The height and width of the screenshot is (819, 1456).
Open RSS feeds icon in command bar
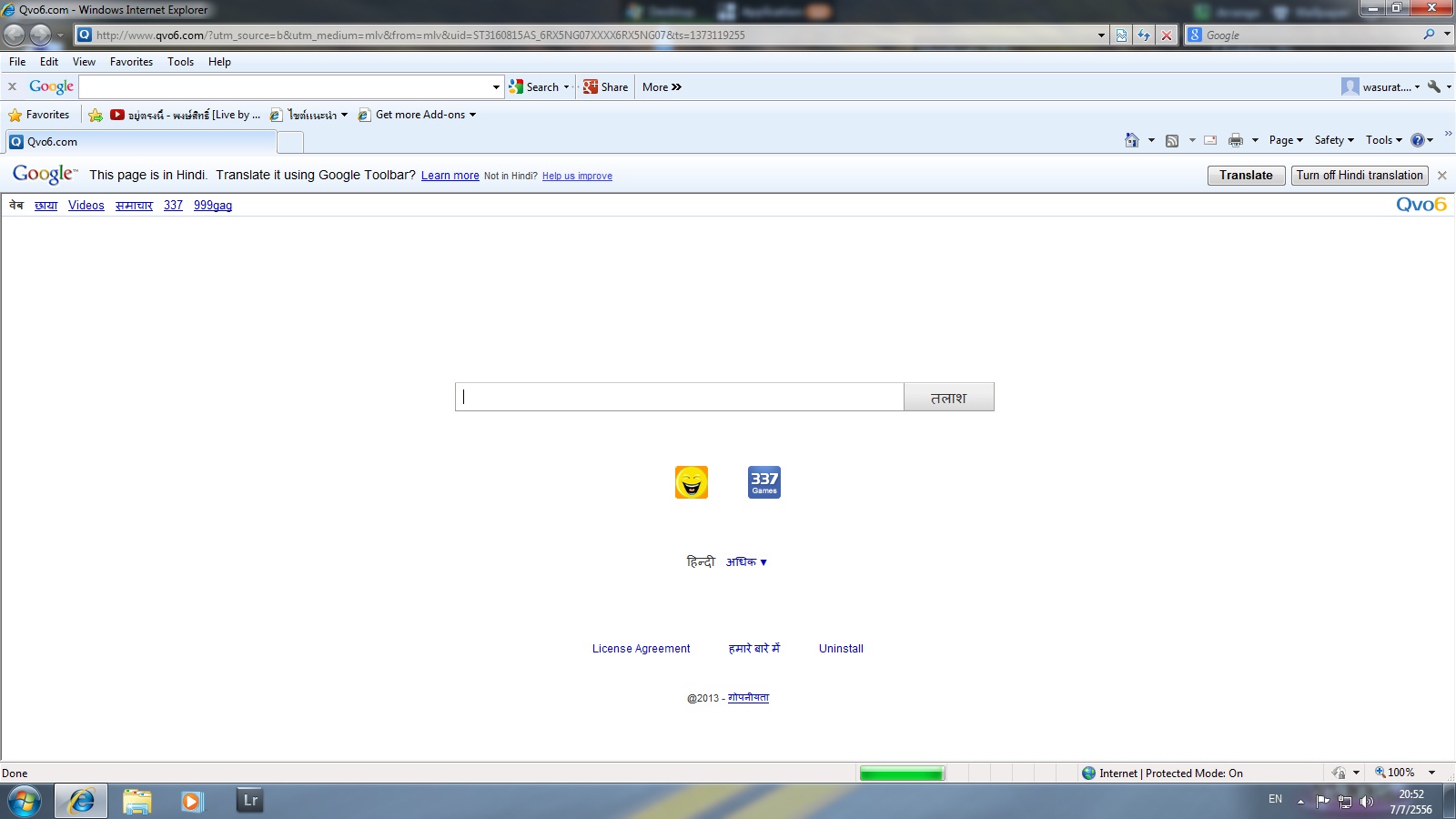tap(1172, 140)
